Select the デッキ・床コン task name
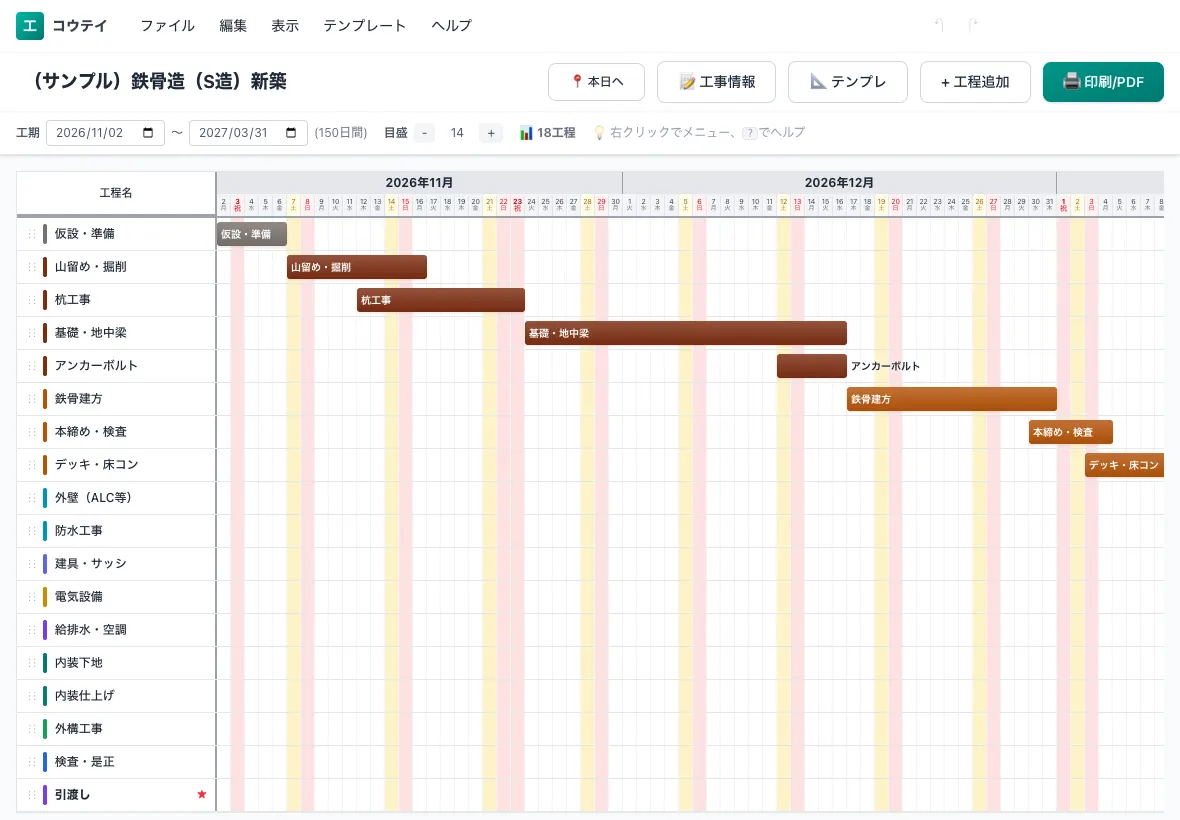This screenshot has height=820, width=1180. 96,465
